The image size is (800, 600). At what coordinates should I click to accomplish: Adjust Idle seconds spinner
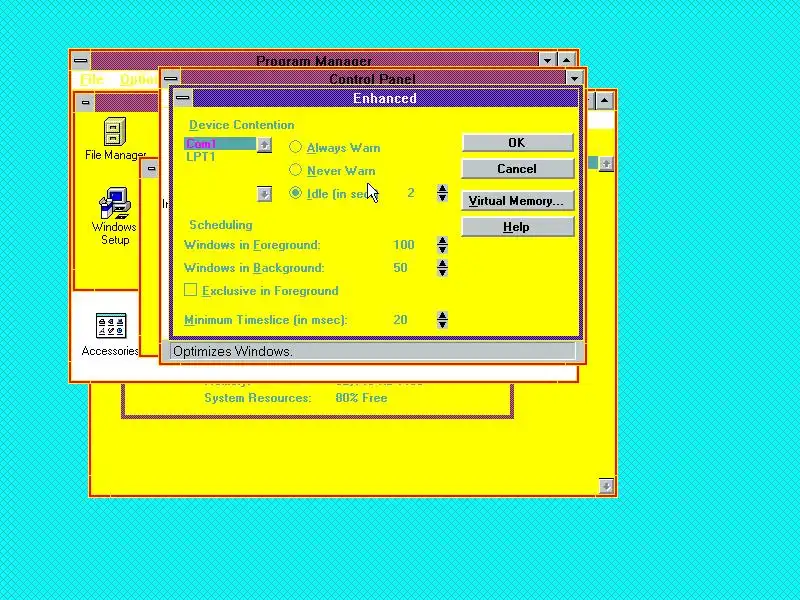point(442,193)
